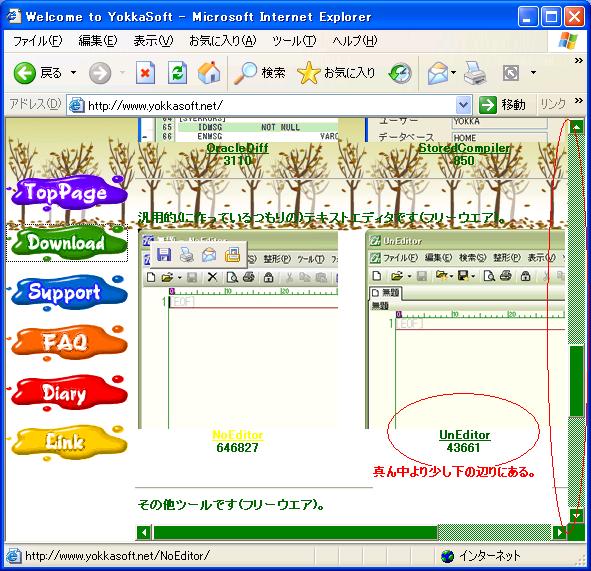Open the ファイル(F) menu
The width and height of the screenshot is (591, 571).
click(x=37, y=40)
